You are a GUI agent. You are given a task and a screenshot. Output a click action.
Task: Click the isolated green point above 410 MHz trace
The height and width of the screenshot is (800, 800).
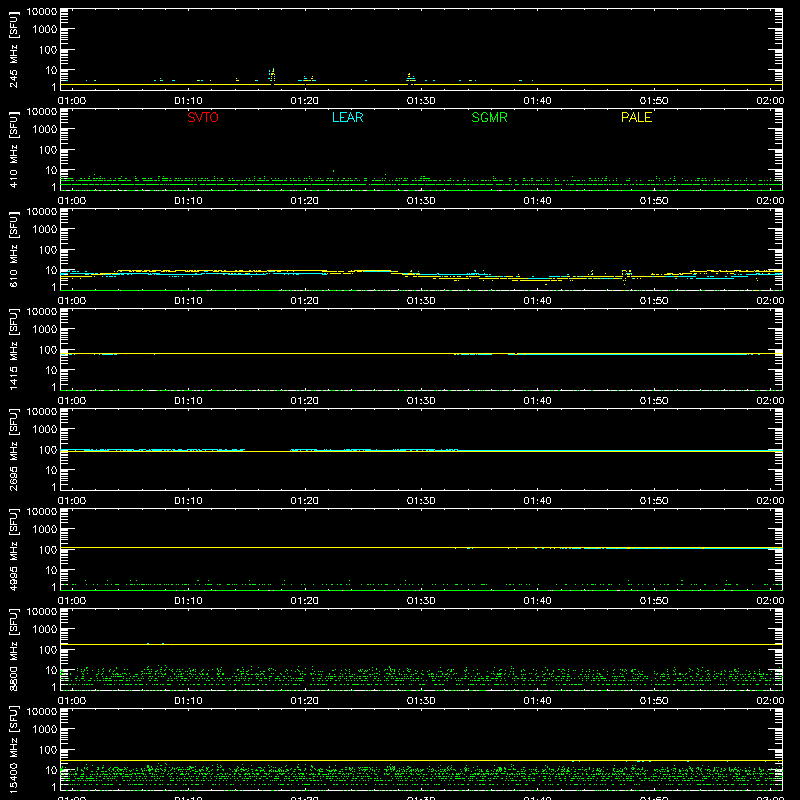pos(334,171)
